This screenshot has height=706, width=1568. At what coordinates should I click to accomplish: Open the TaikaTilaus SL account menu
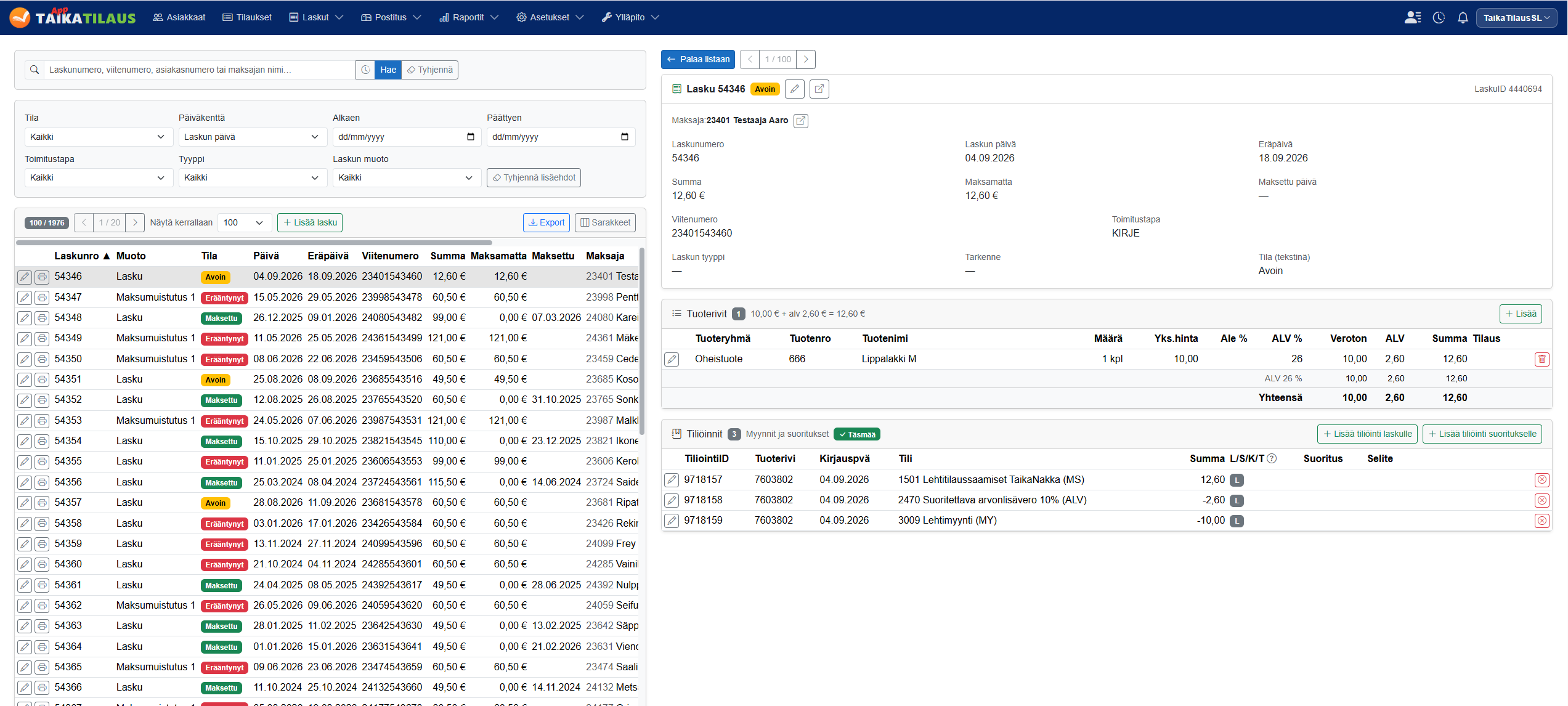click(1516, 17)
